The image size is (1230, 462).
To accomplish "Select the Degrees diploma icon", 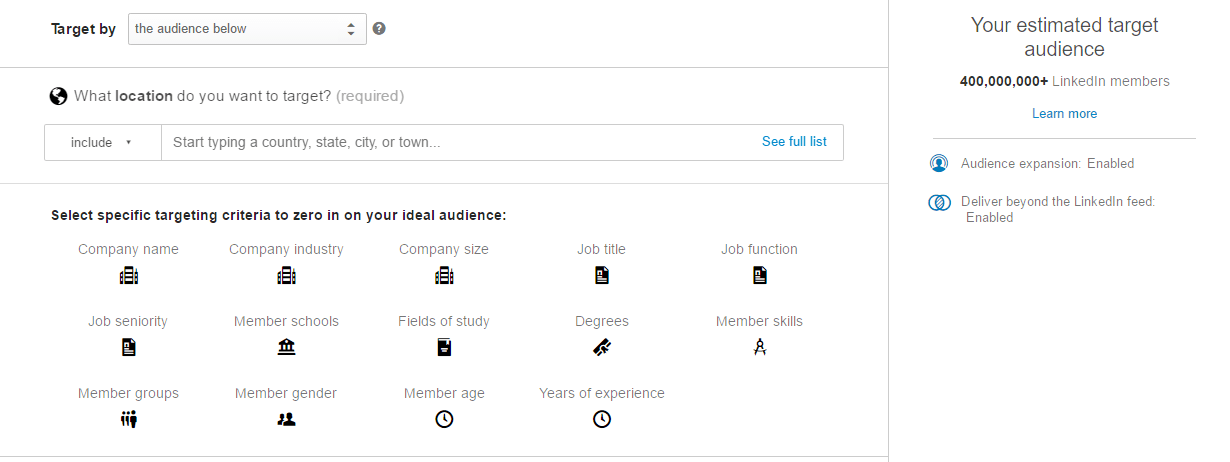I will 602,348.
